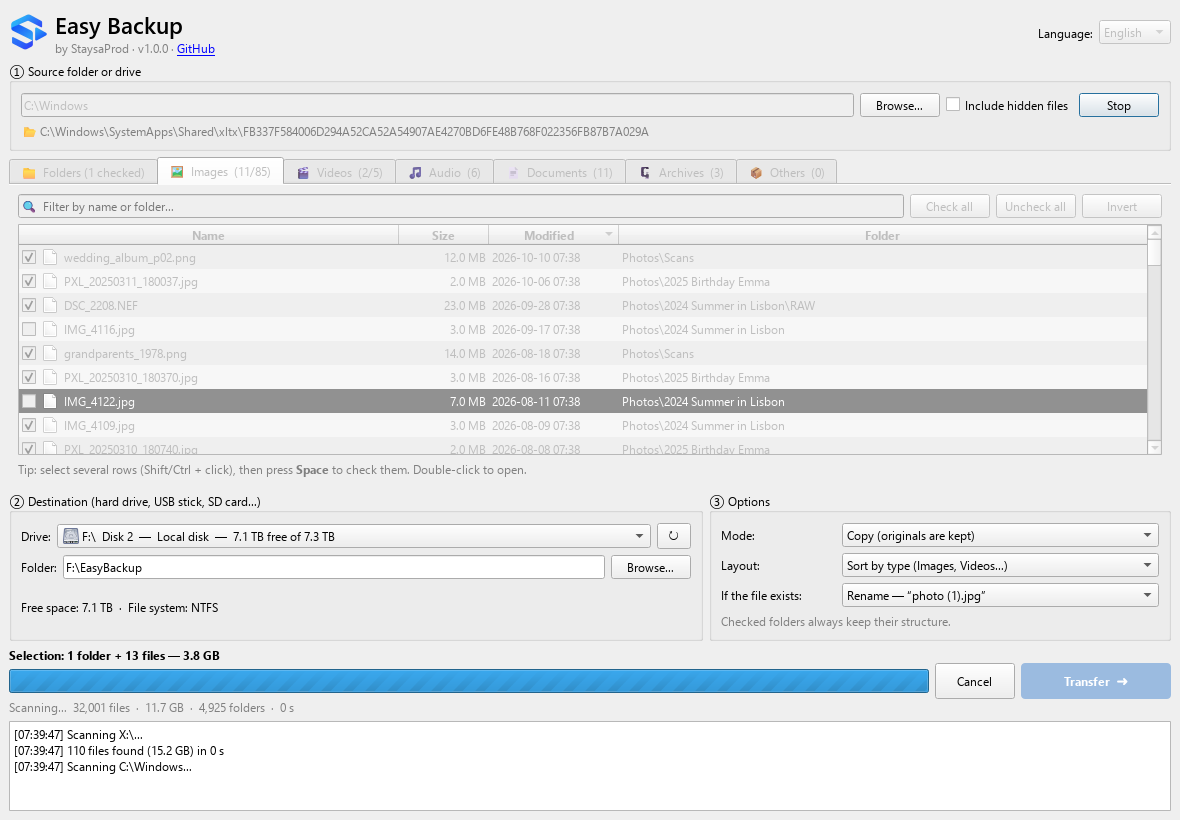Uncheck PXL_20250310_180370.jpg
The height and width of the screenshot is (820, 1180).
point(29,378)
